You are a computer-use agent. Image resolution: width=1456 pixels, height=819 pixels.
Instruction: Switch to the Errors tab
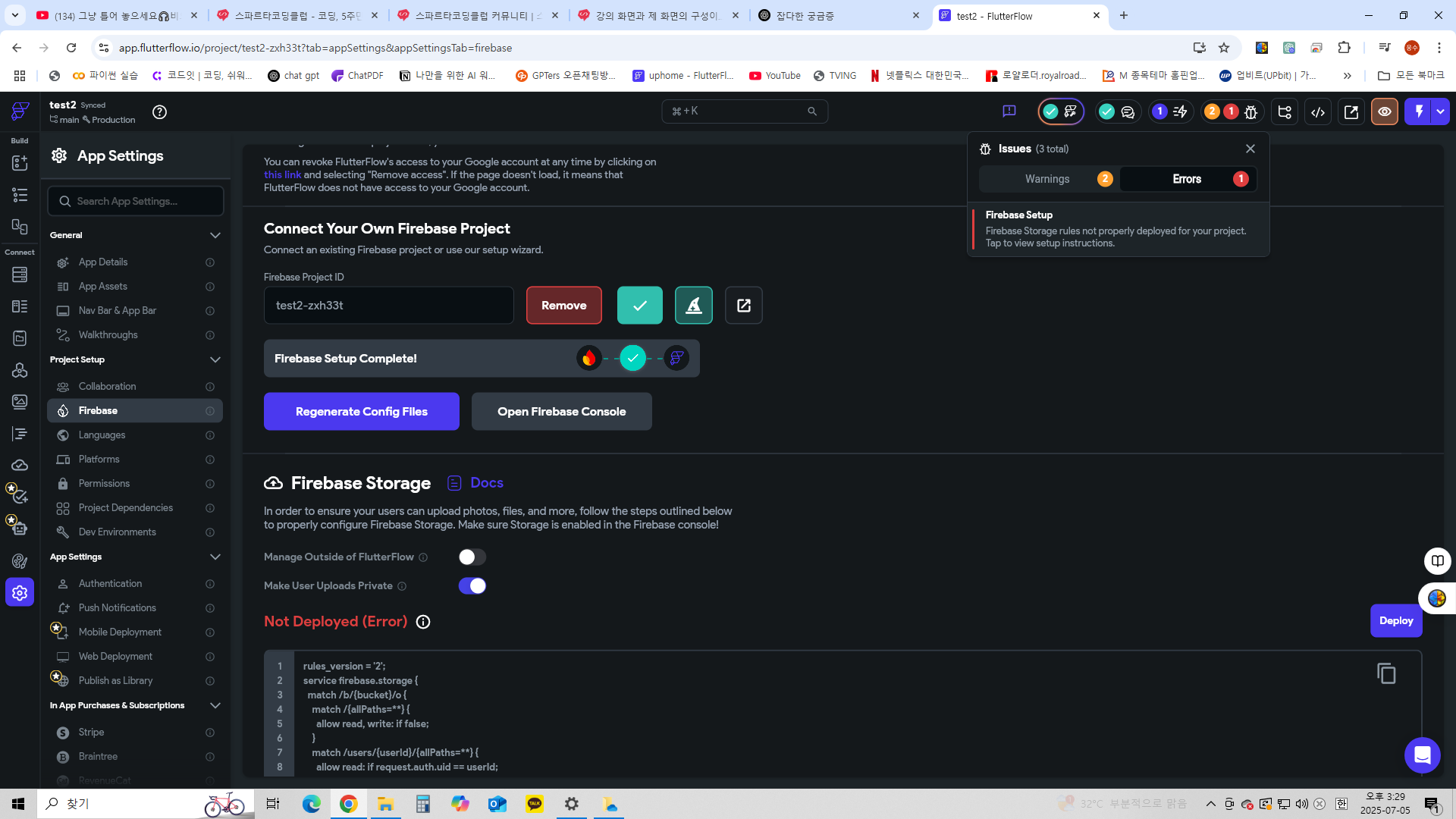click(1188, 179)
